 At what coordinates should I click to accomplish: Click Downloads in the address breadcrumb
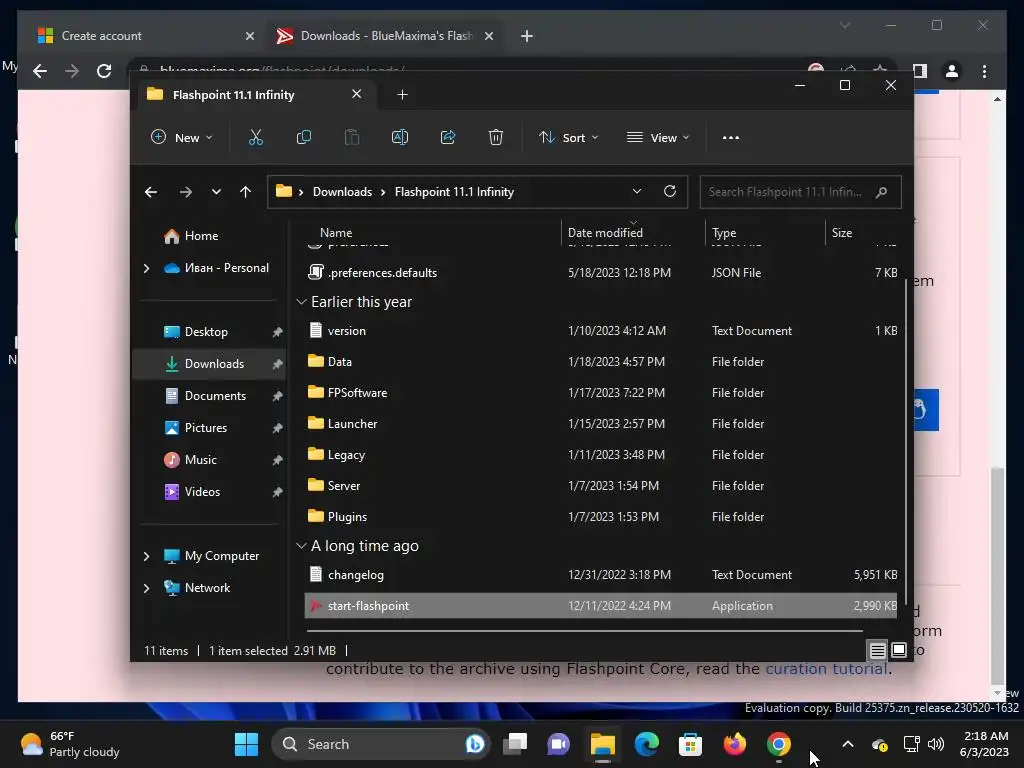342,192
